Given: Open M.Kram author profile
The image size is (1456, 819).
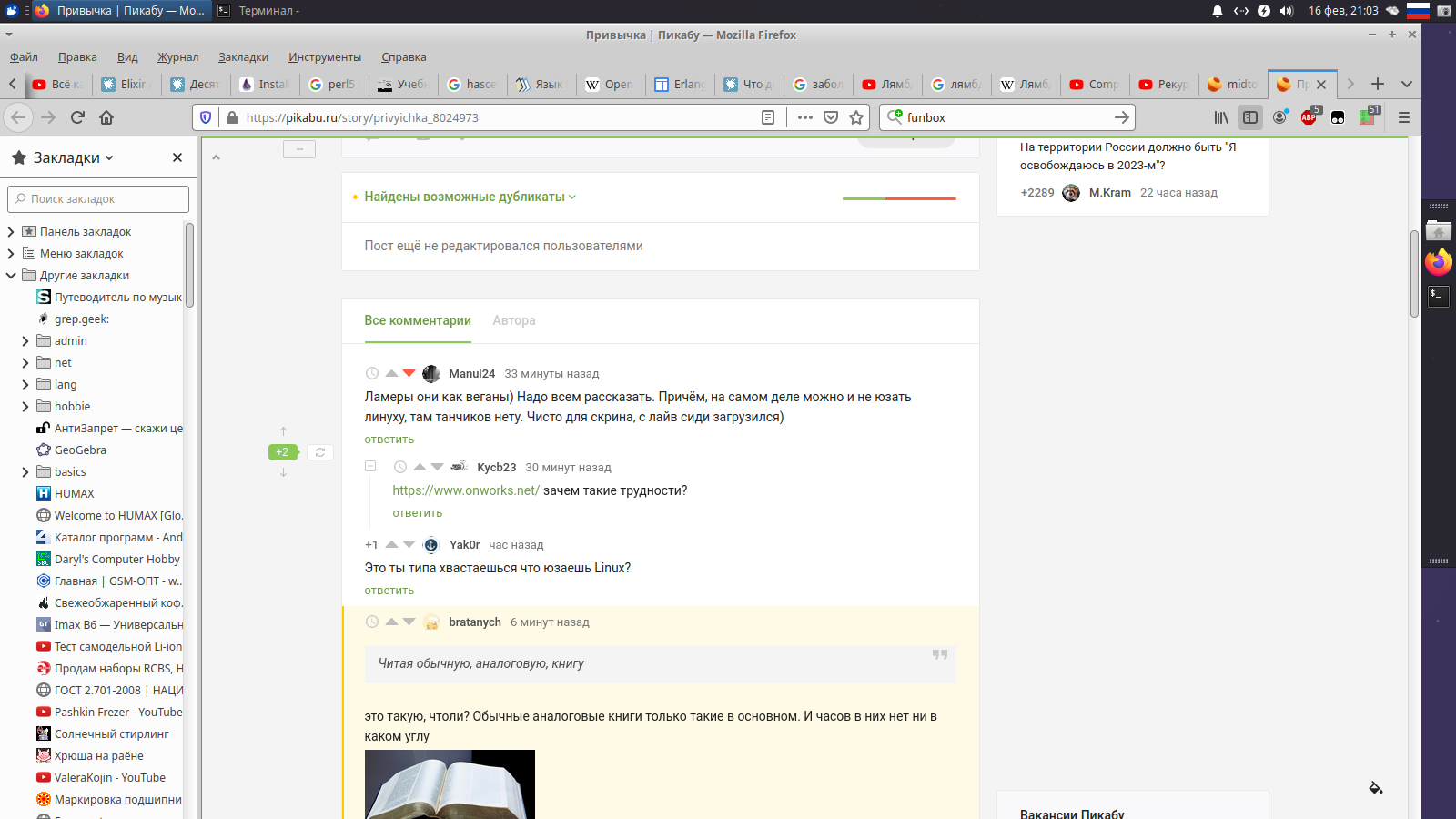Looking at the screenshot, I should 1109,193.
